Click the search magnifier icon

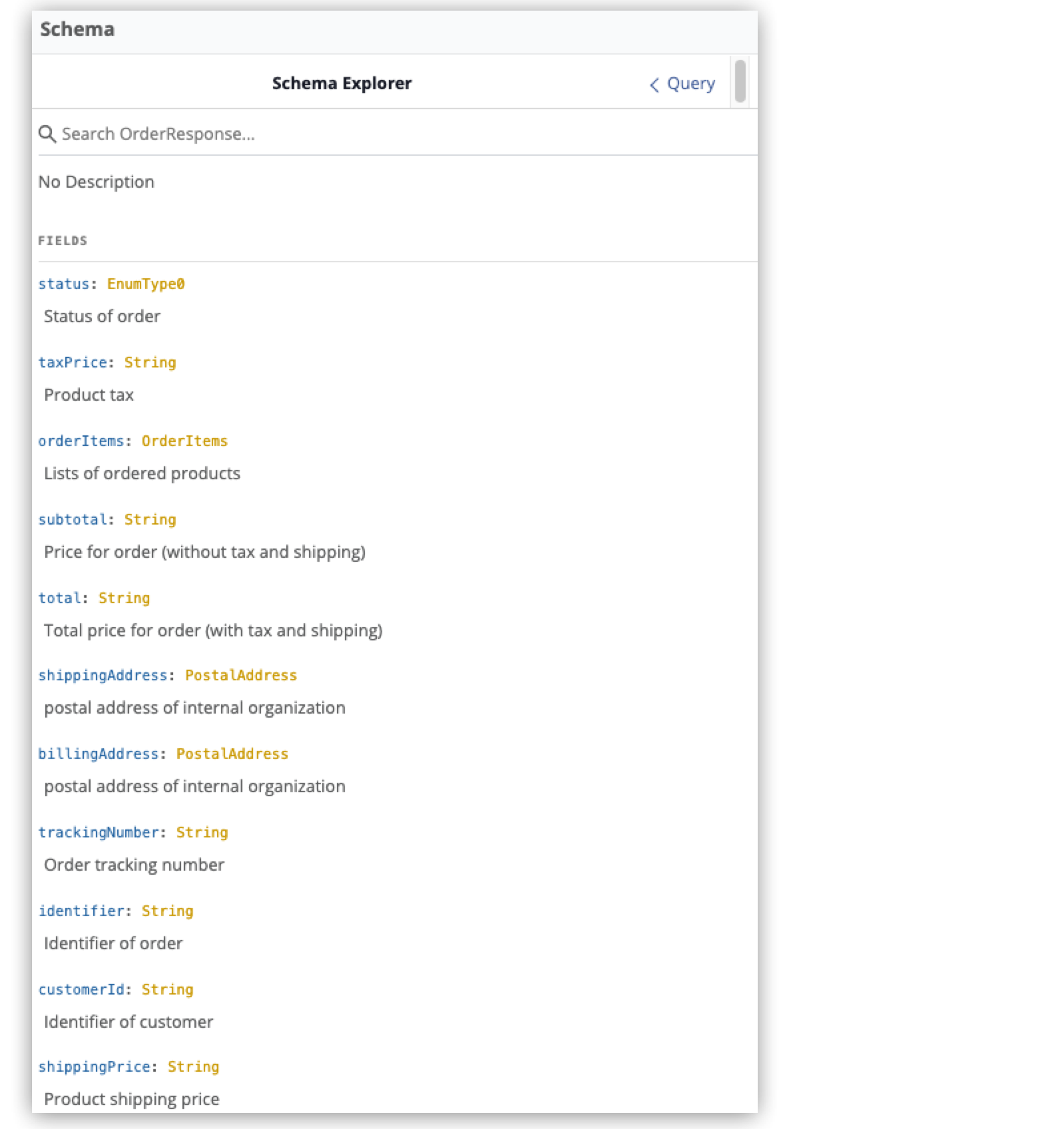click(x=47, y=134)
